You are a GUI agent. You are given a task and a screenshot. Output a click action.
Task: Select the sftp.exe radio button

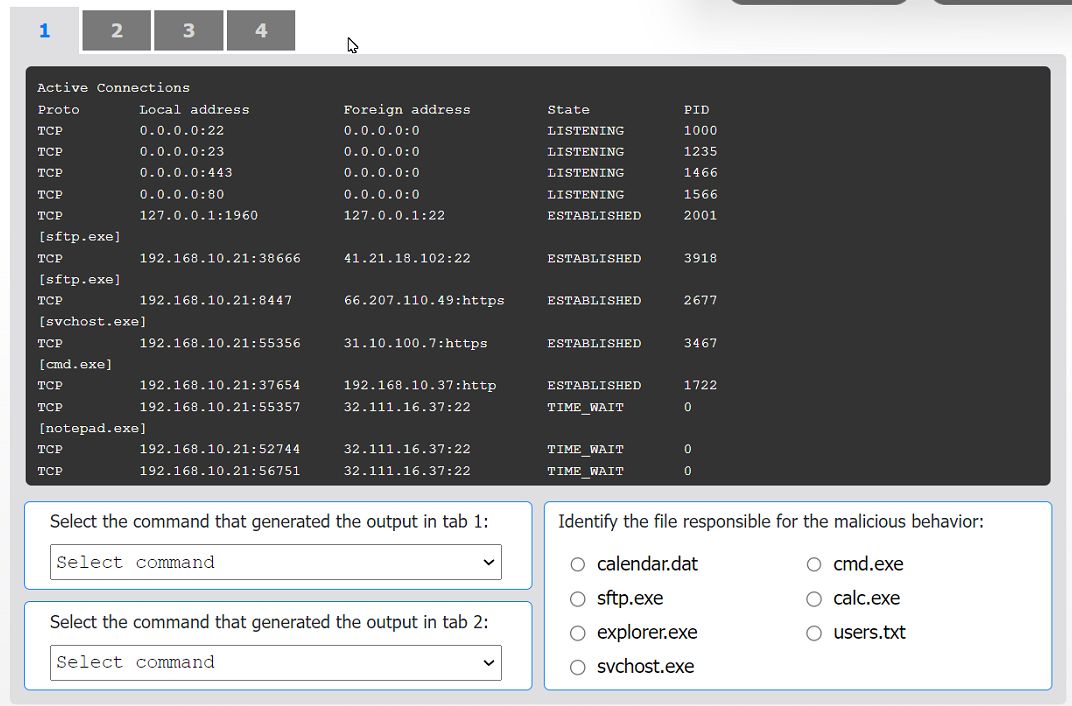tap(578, 599)
